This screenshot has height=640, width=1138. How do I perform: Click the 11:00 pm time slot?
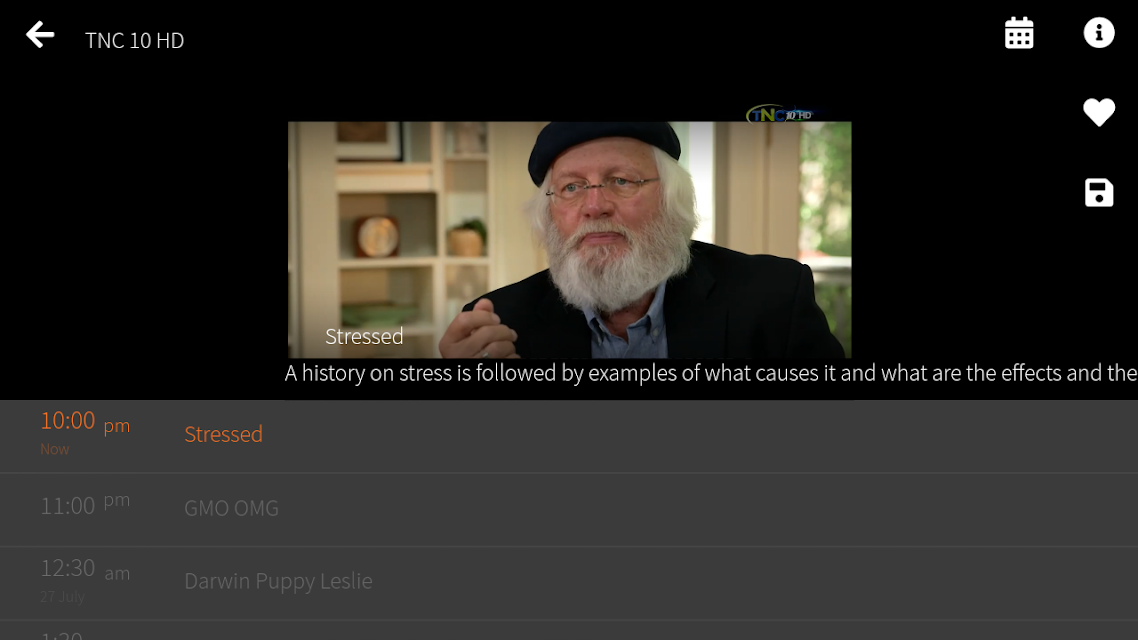pos(85,504)
